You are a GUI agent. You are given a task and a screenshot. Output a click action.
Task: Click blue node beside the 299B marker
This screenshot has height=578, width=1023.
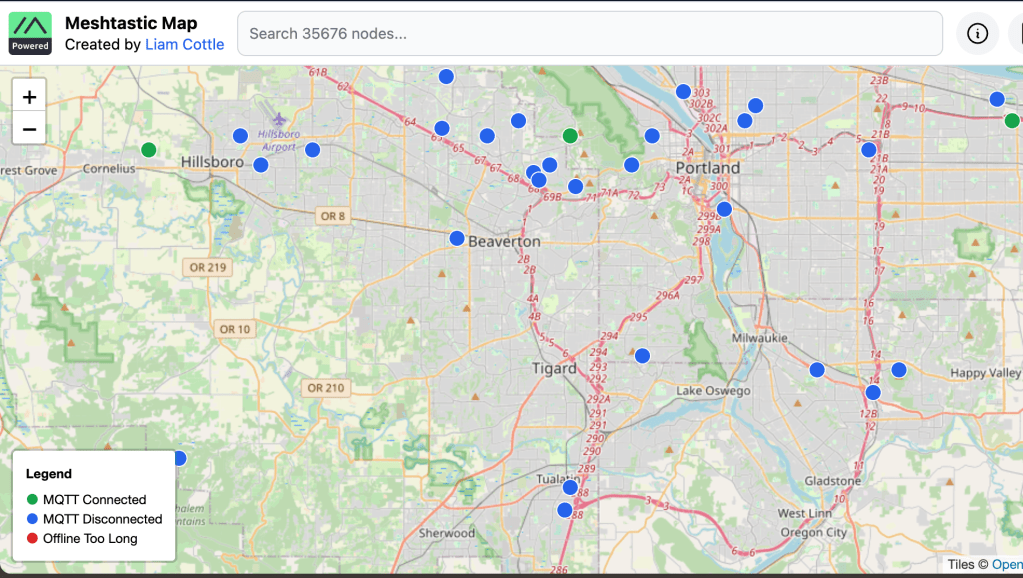(x=724, y=209)
